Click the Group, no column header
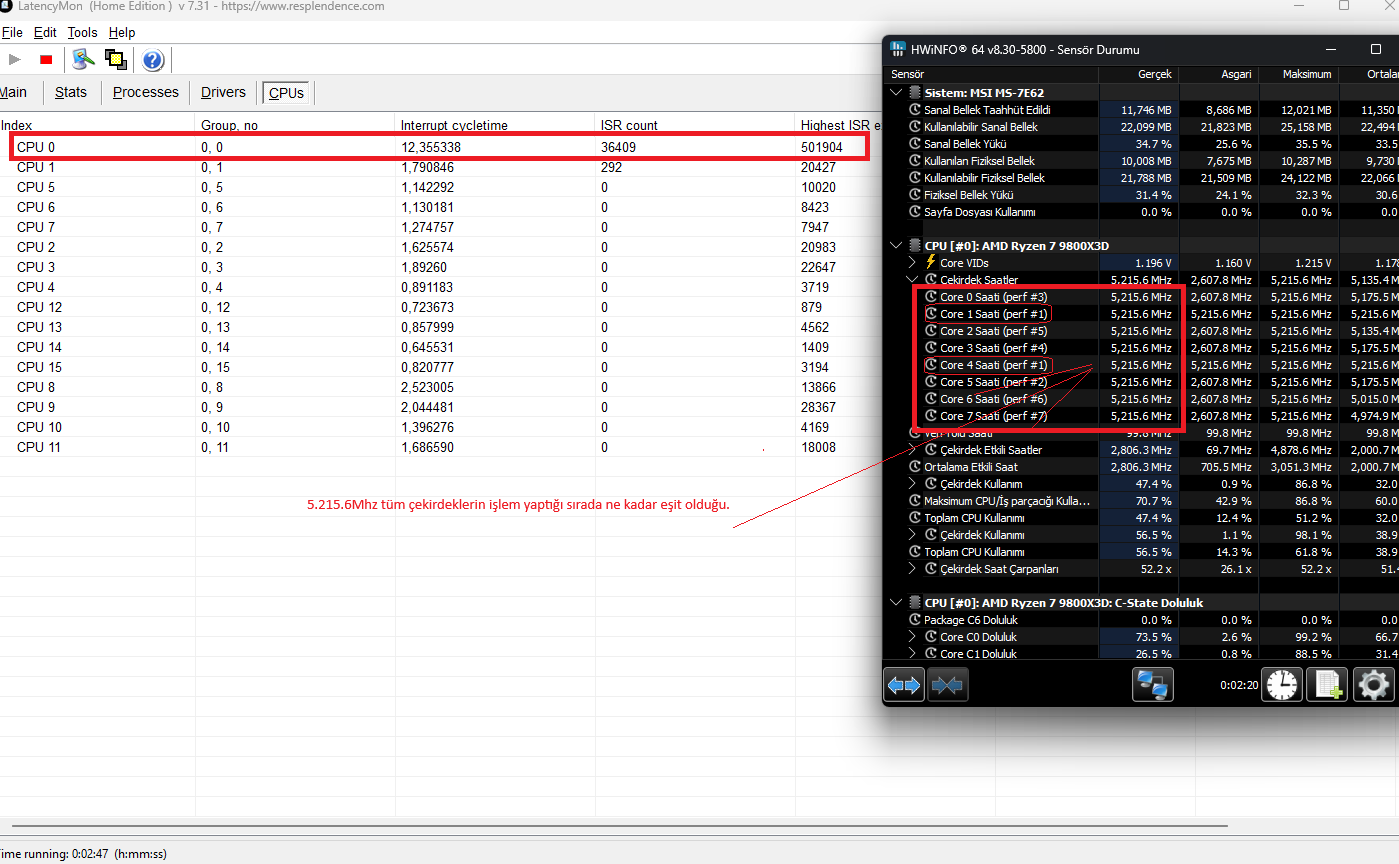This screenshot has width=1399, height=864. (x=295, y=125)
